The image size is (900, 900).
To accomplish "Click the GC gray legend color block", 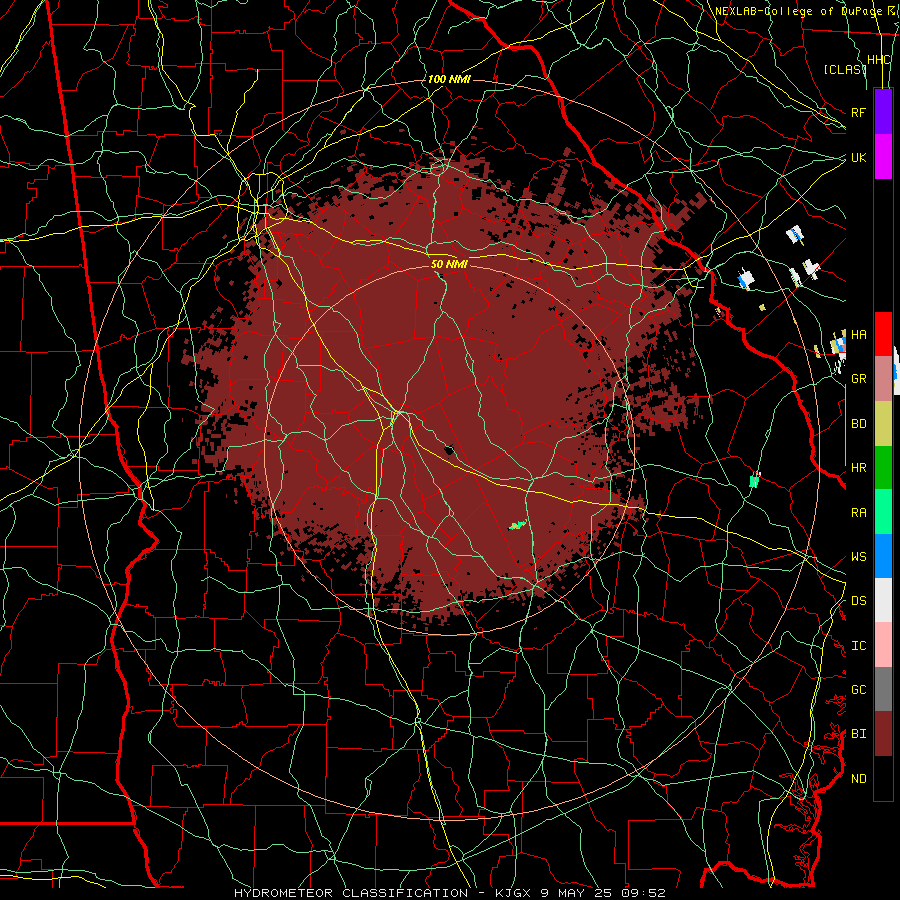I will point(883,689).
